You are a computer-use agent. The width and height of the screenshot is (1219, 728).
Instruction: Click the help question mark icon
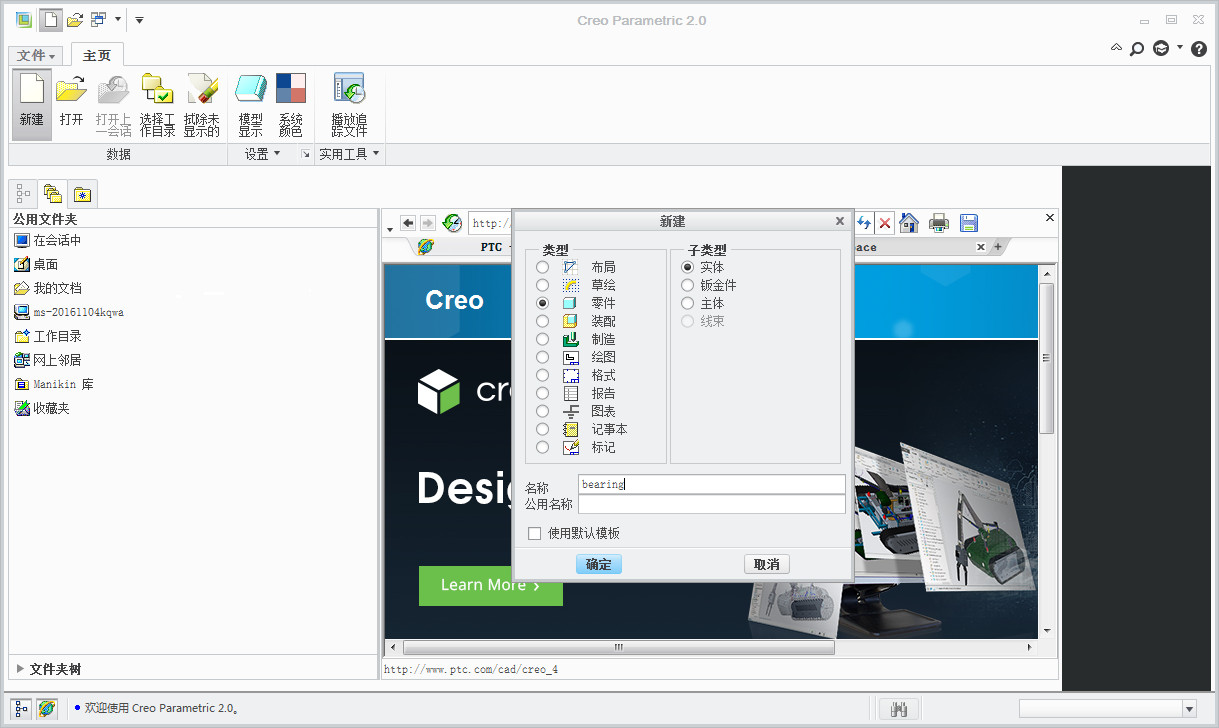(x=1199, y=48)
